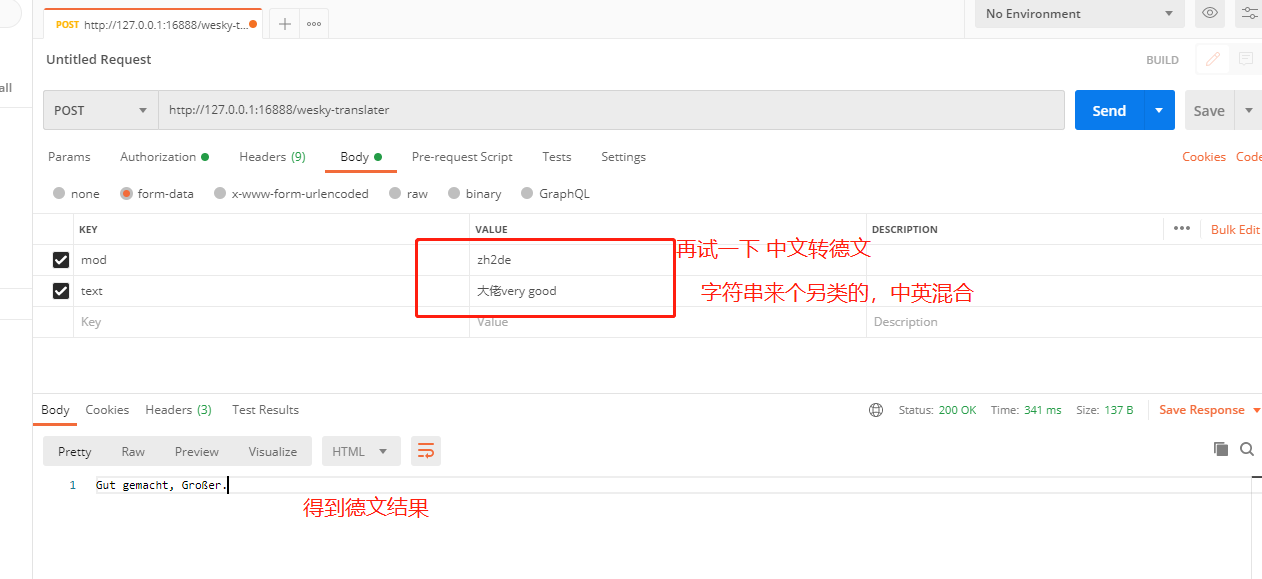Viewport: 1262px width, 579px height.
Task: Switch to the Preview response view
Action: (x=197, y=451)
